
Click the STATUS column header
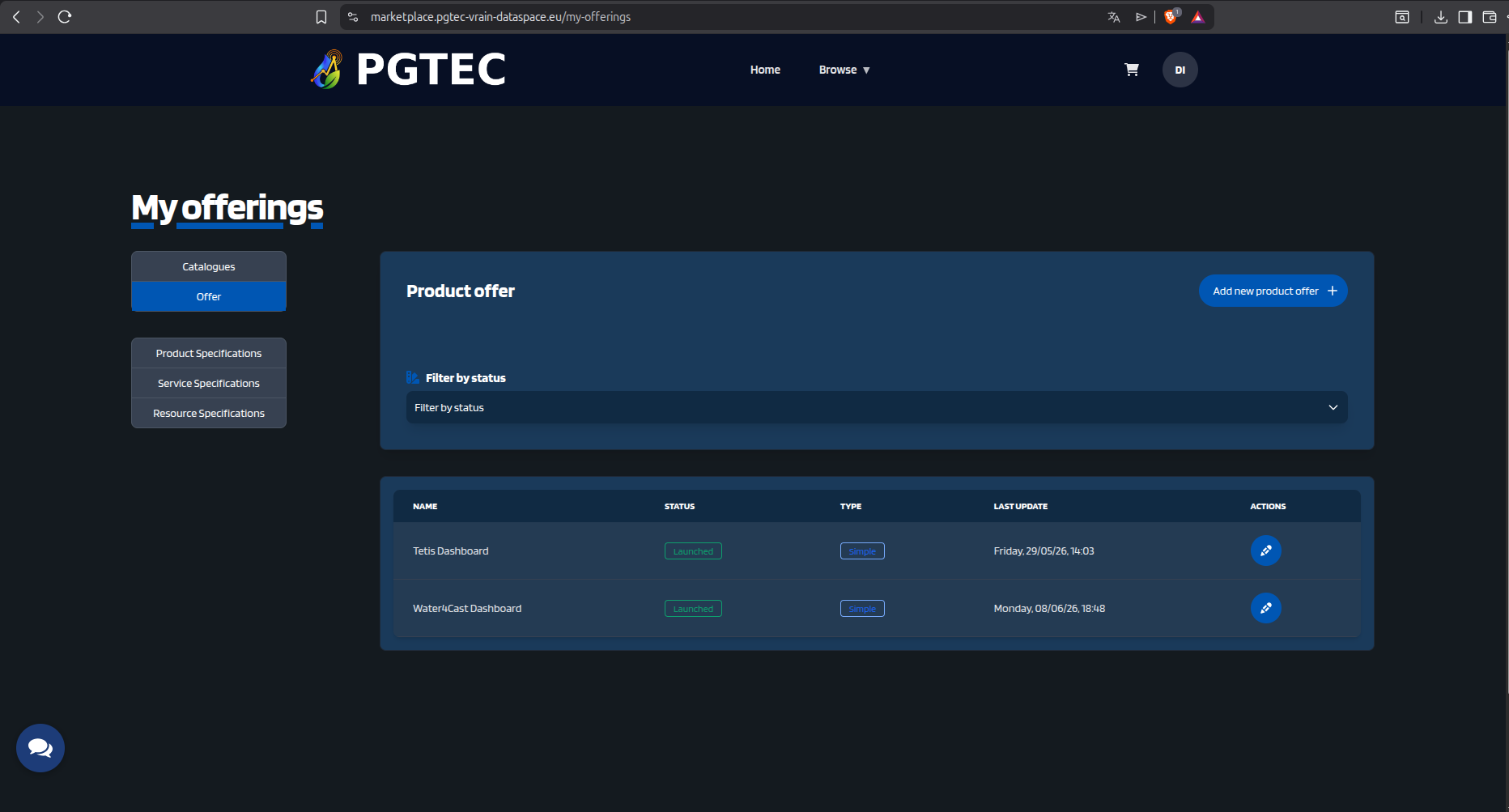[679, 506]
